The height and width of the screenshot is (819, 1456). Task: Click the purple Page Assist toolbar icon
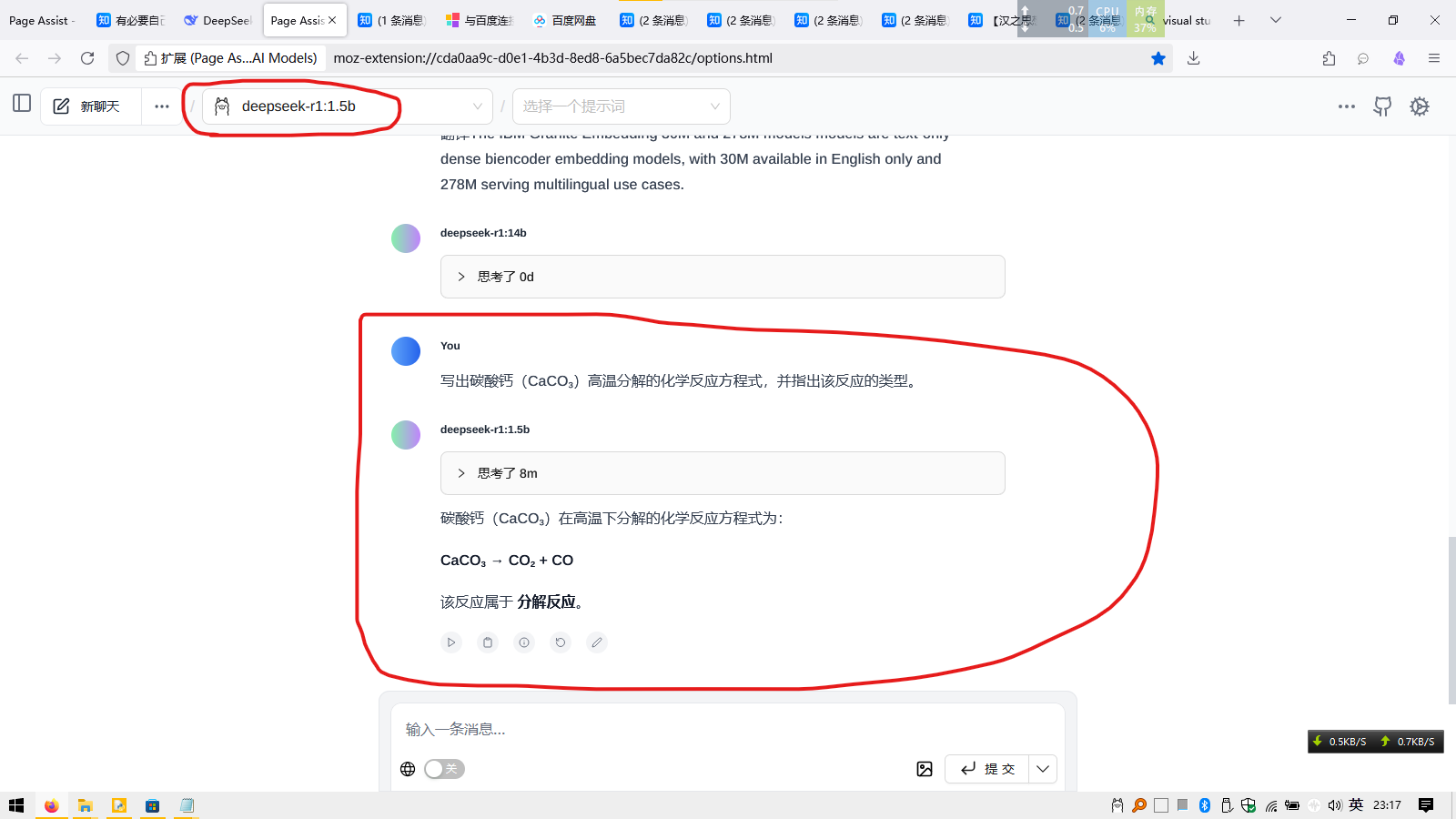(x=1399, y=58)
